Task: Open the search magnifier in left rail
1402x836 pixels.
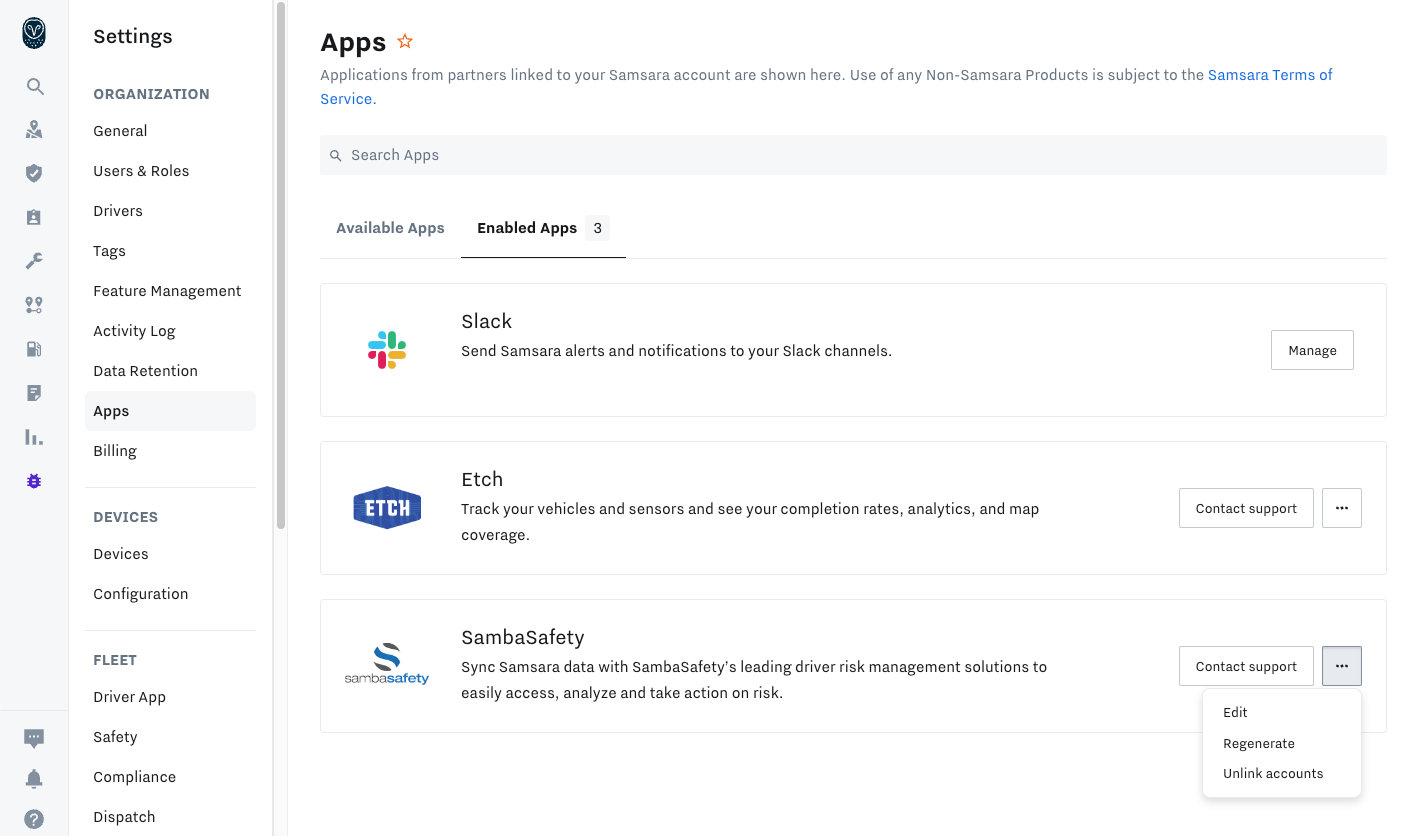Action: click(34, 86)
